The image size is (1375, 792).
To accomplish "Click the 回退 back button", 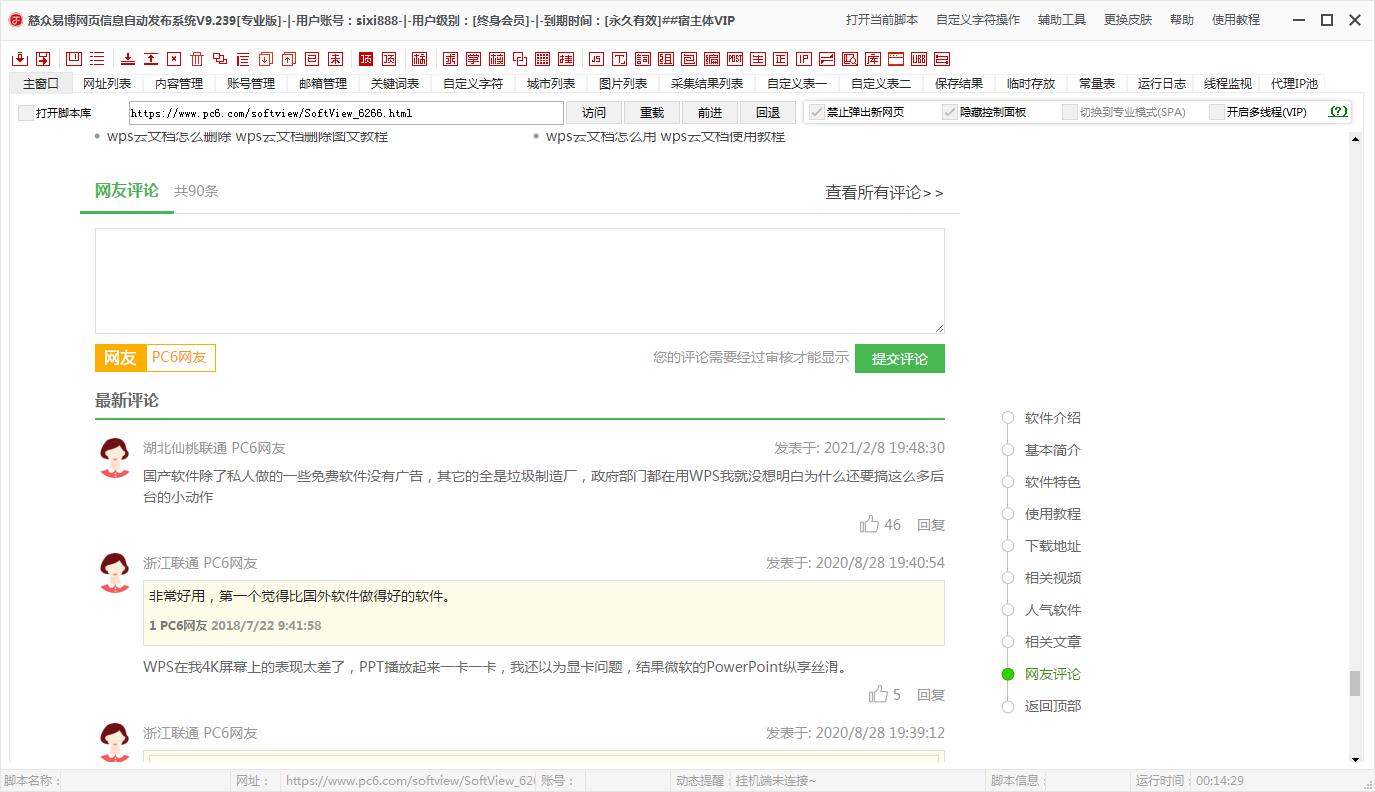I will pyautogui.click(x=768, y=112).
